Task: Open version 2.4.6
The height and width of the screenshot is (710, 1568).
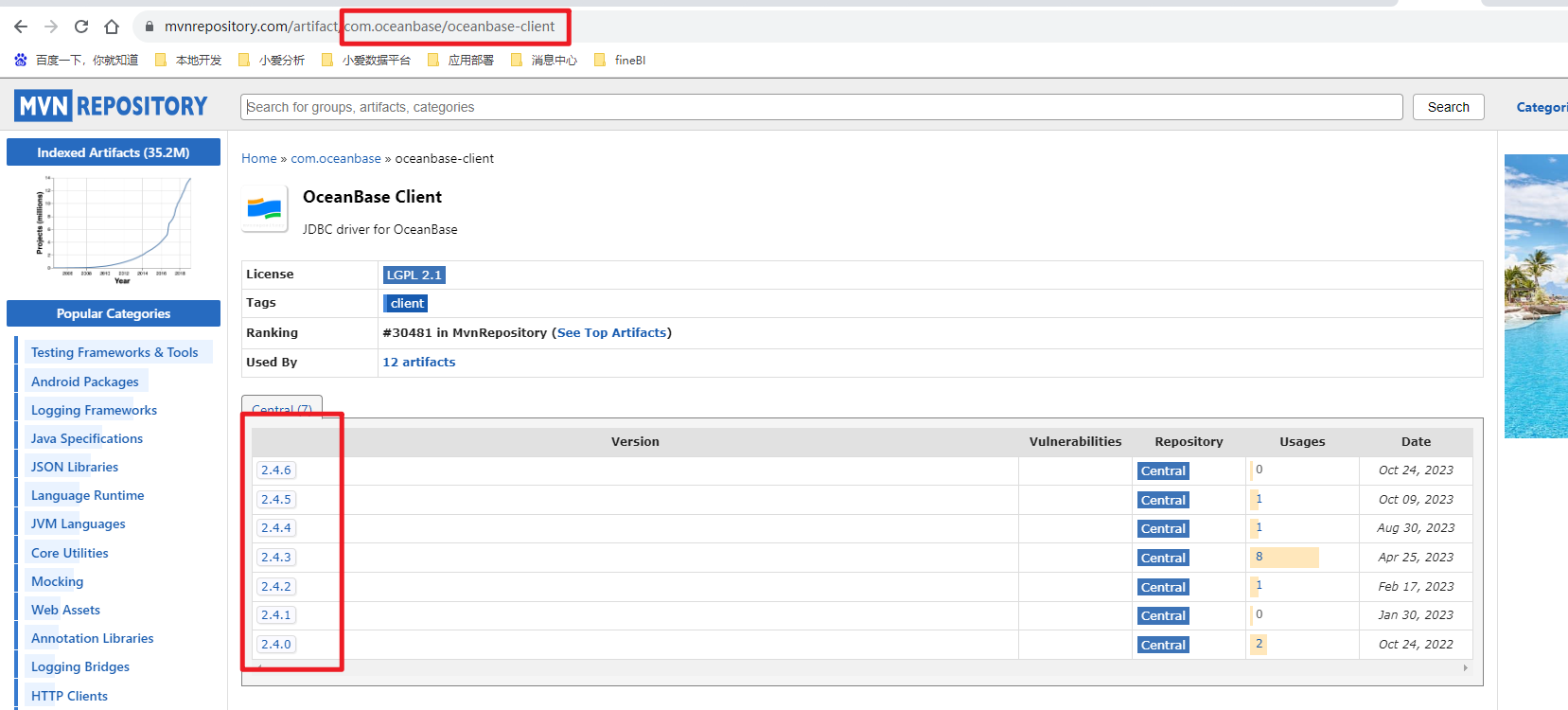Action: pos(276,470)
